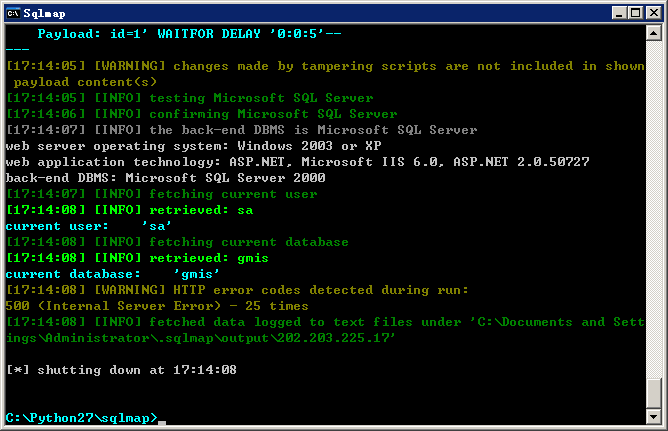This screenshot has height=431, width=668.
Task: Click the web server operating system line
Action: (x=193, y=146)
